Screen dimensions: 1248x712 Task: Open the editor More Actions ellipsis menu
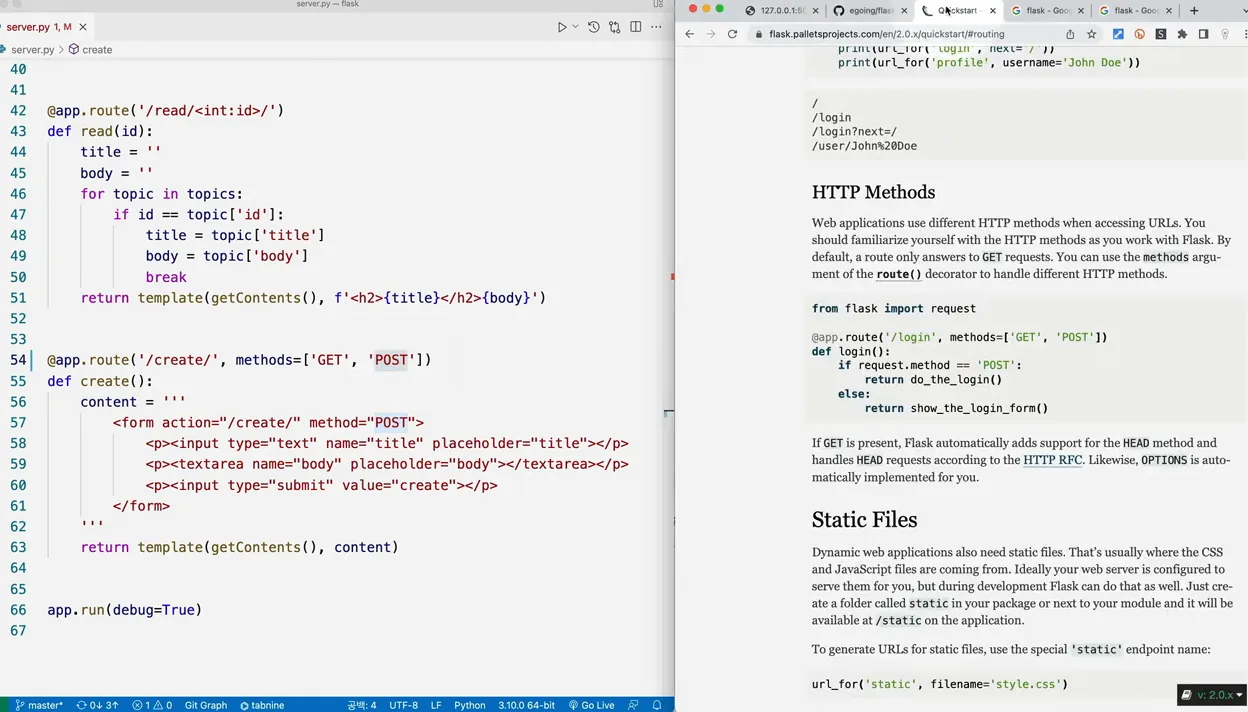click(x=656, y=27)
